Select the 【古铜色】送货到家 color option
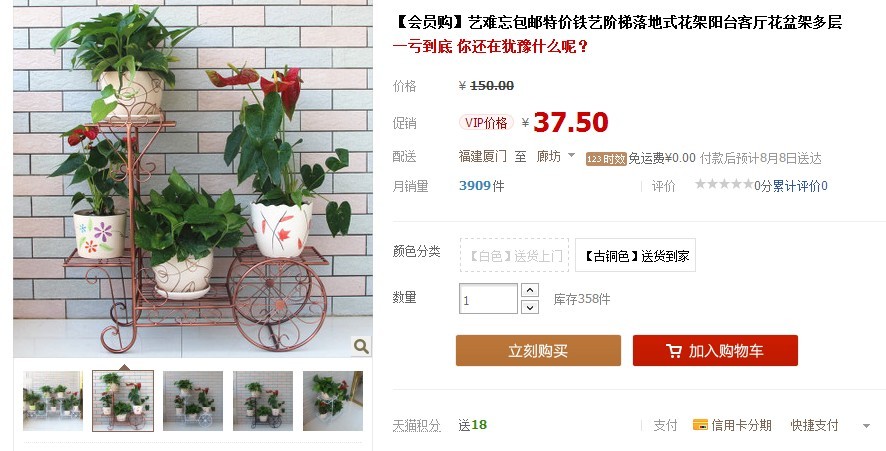This screenshot has width=886, height=451. 636,255
